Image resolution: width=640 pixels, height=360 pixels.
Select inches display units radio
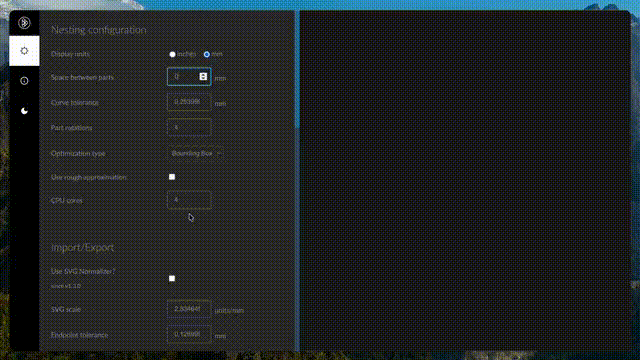[172, 54]
